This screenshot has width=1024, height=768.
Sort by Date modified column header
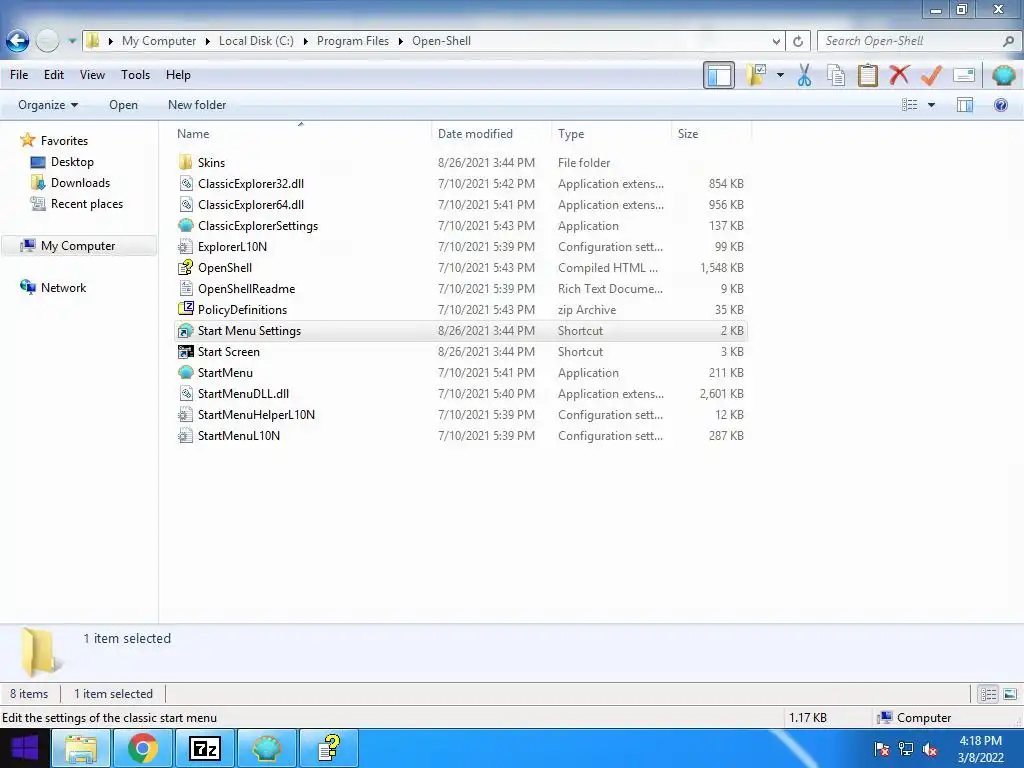pos(490,134)
